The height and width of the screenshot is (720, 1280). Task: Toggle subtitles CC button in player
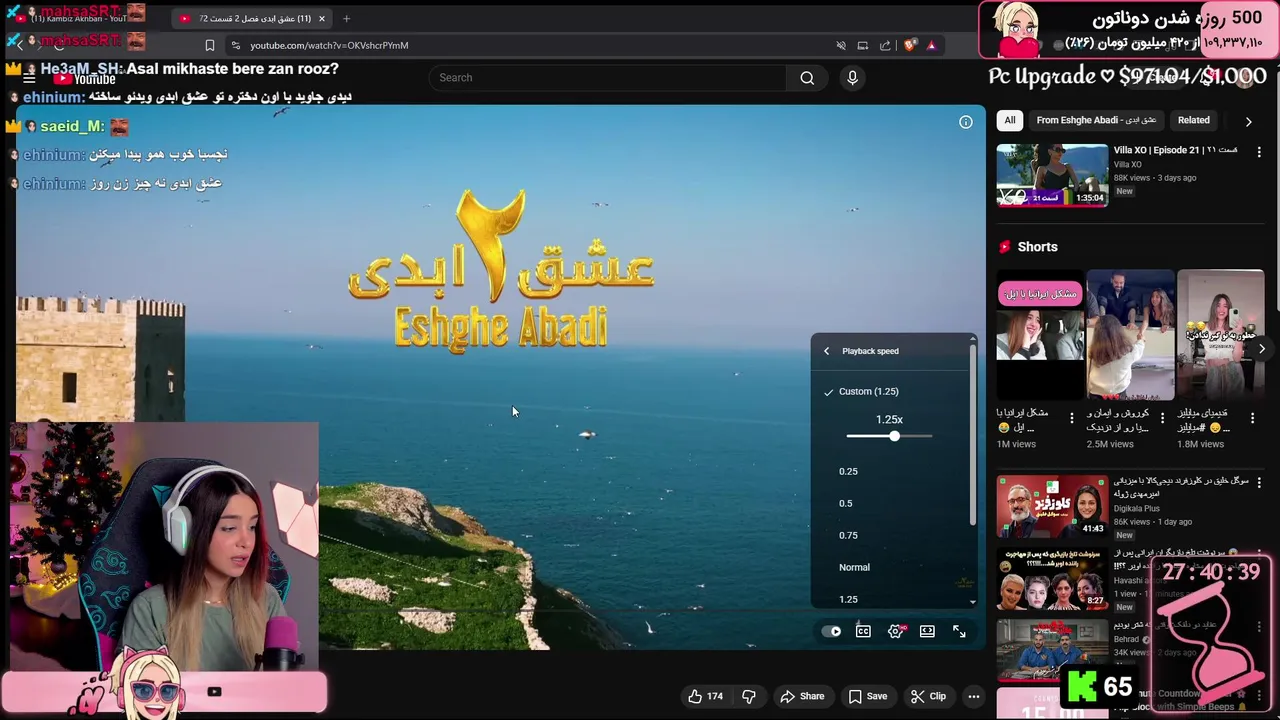tap(863, 631)
